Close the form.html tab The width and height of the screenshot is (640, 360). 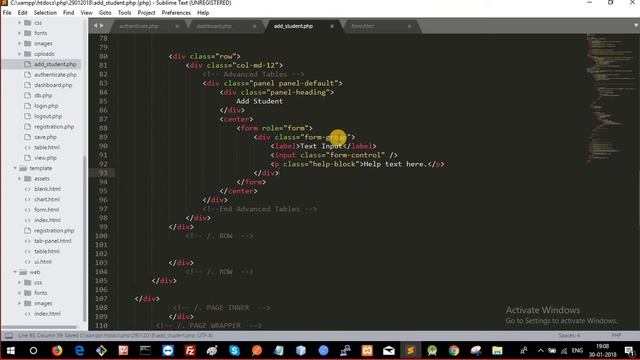click(409, 26)
